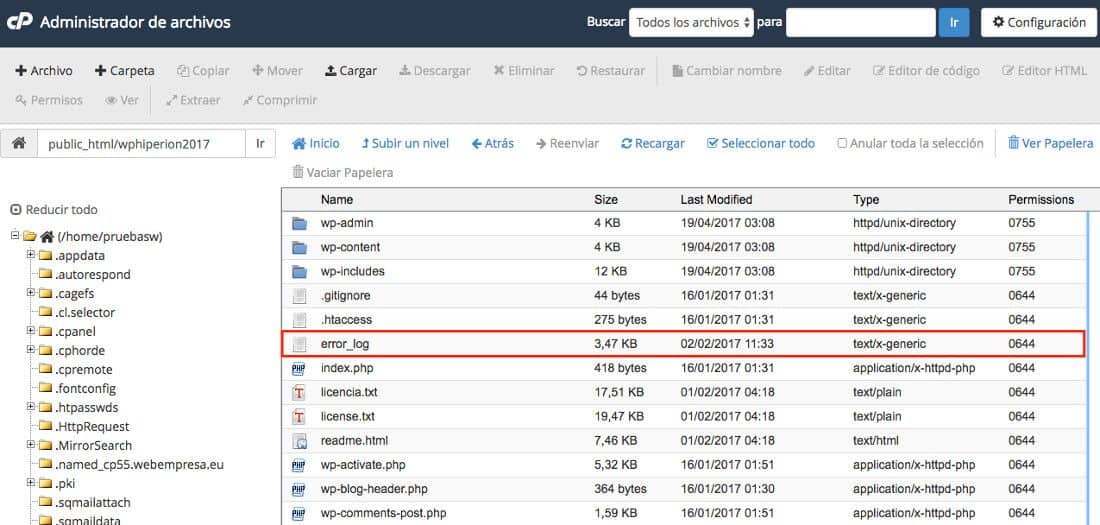Sort by Size column header
The width and height of the screenshot is (1100, 525).
tap(606, 200)
